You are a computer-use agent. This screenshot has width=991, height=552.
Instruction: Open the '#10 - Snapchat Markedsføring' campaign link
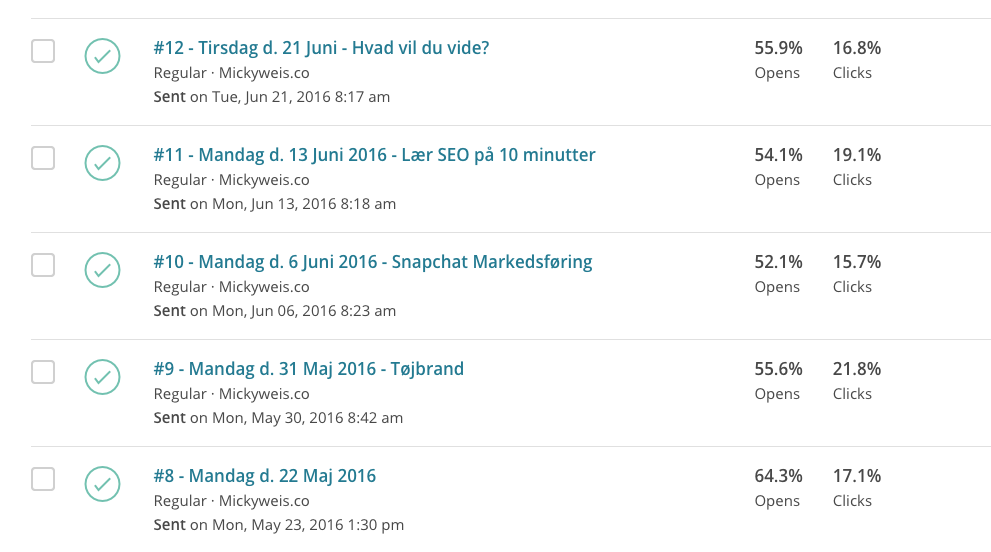click(373, 262)
